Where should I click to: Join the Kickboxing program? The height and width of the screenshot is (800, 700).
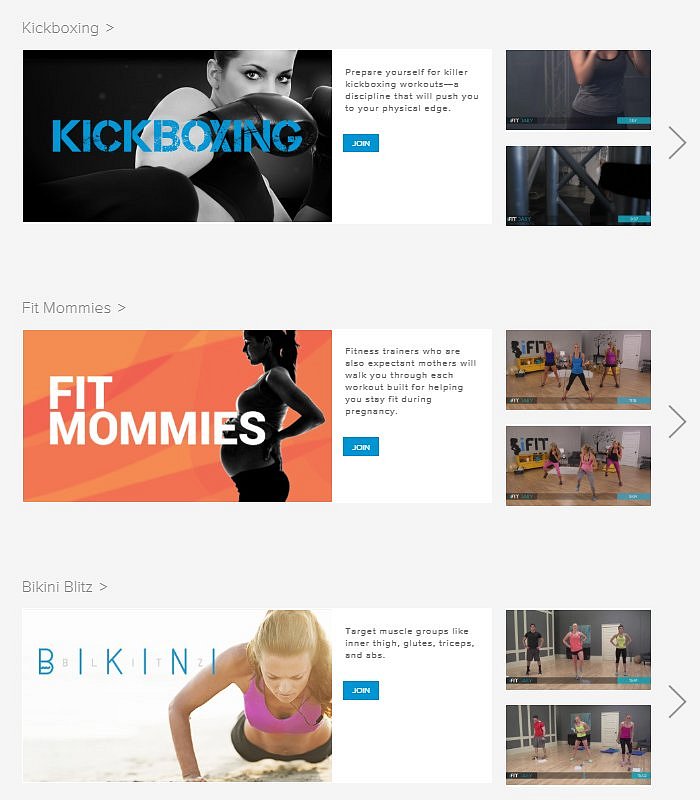pos(361,143)
